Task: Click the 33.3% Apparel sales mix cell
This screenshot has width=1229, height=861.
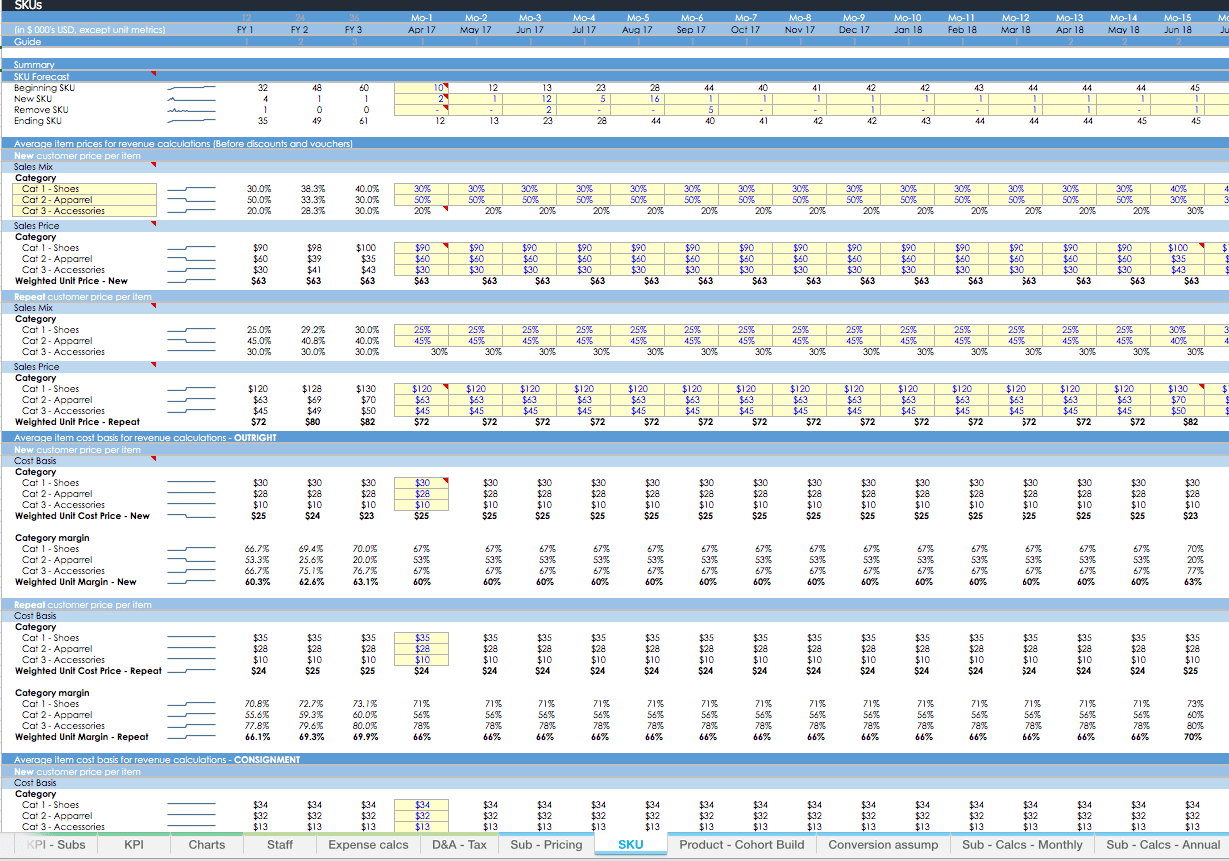Action: (x=313, y=199)
